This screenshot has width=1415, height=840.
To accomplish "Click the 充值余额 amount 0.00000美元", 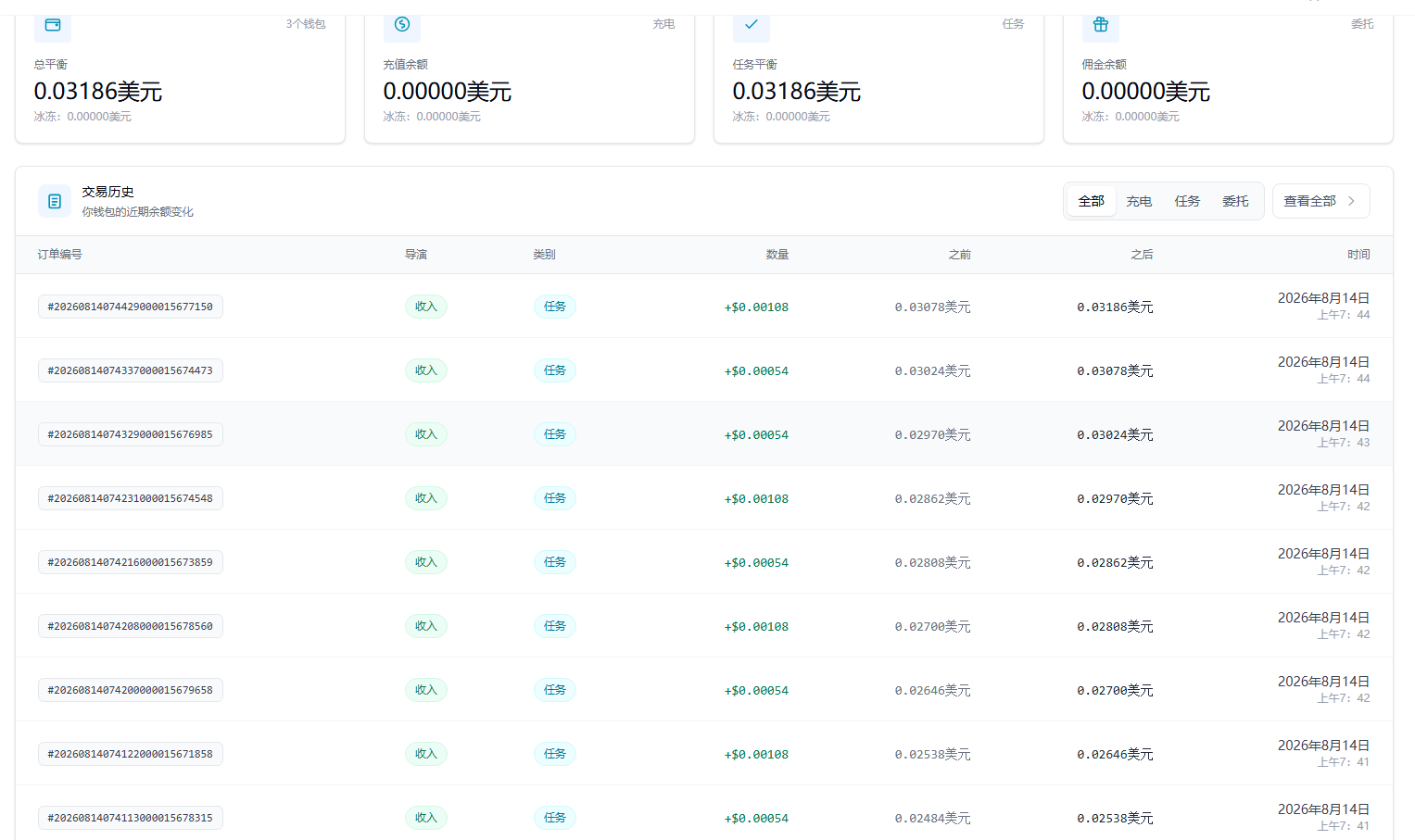I will pyautogui.click(x=448, y=92).
